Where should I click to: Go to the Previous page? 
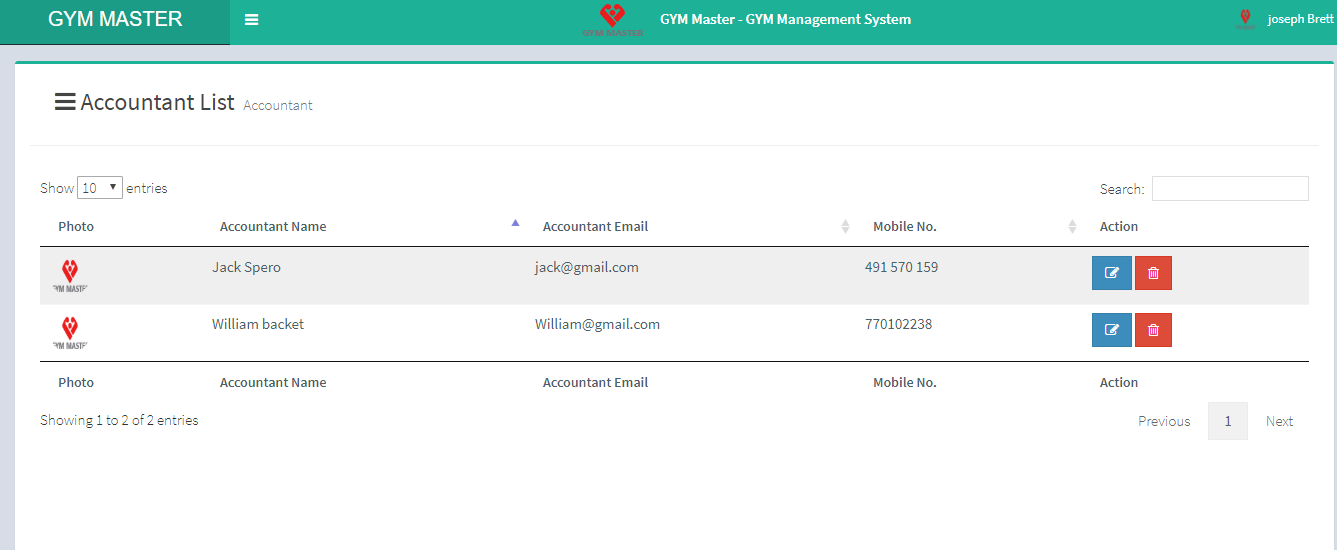click(x=1164, y=421)
